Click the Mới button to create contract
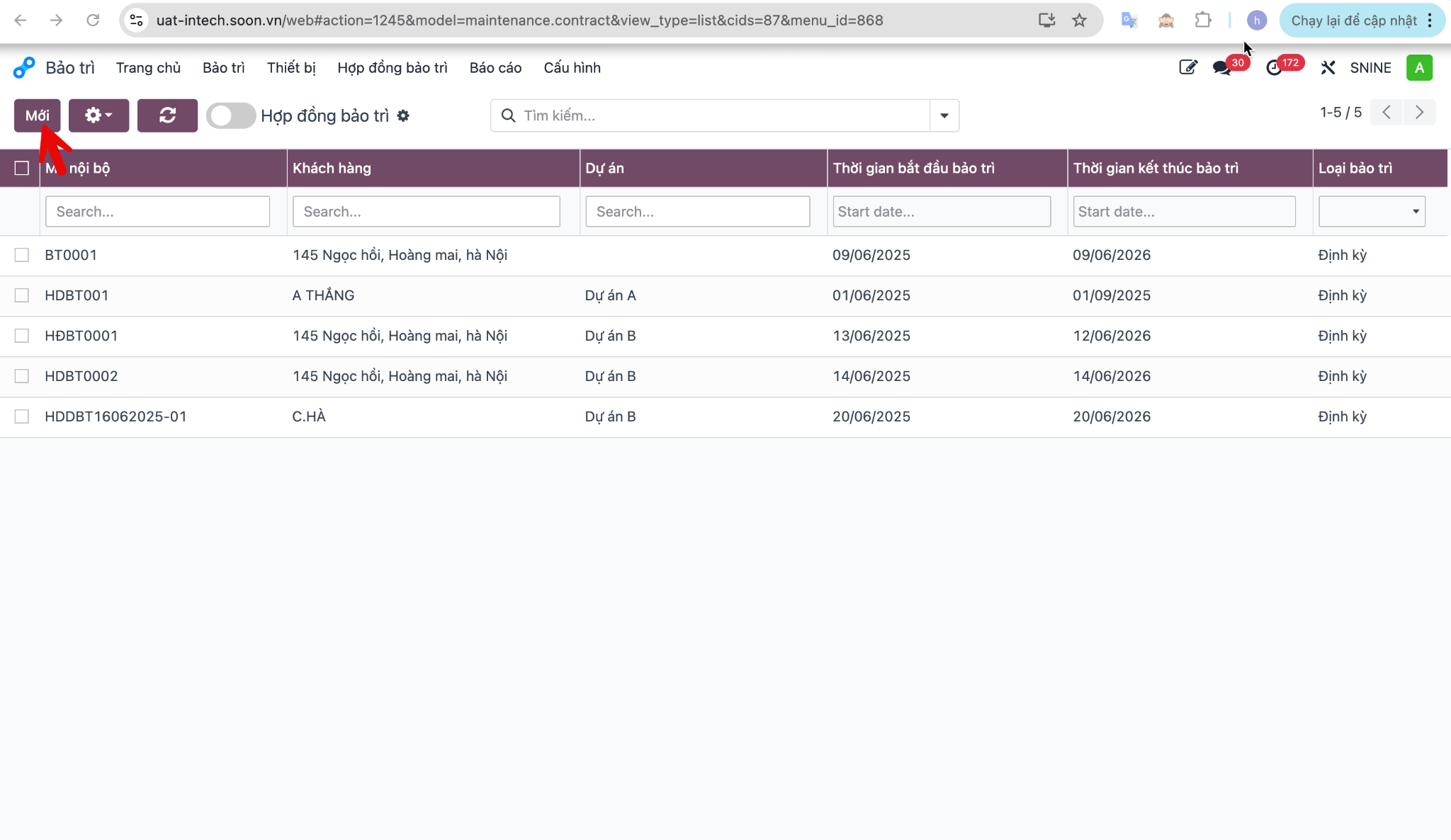The height and width of the screenshot is (840, 1451). coord(37,115)
